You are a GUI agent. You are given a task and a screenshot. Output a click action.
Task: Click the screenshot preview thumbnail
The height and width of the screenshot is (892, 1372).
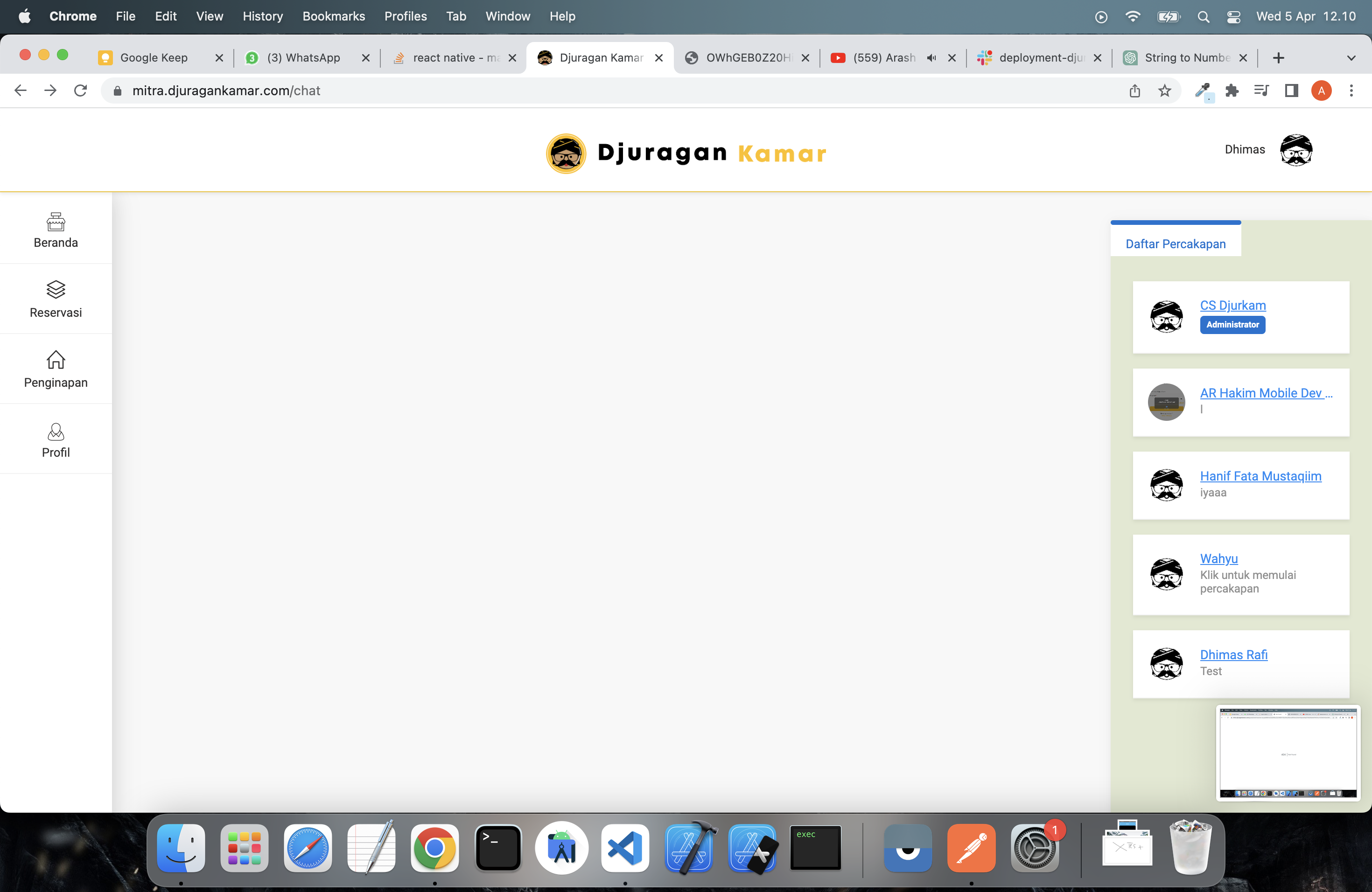point(1288,753)
